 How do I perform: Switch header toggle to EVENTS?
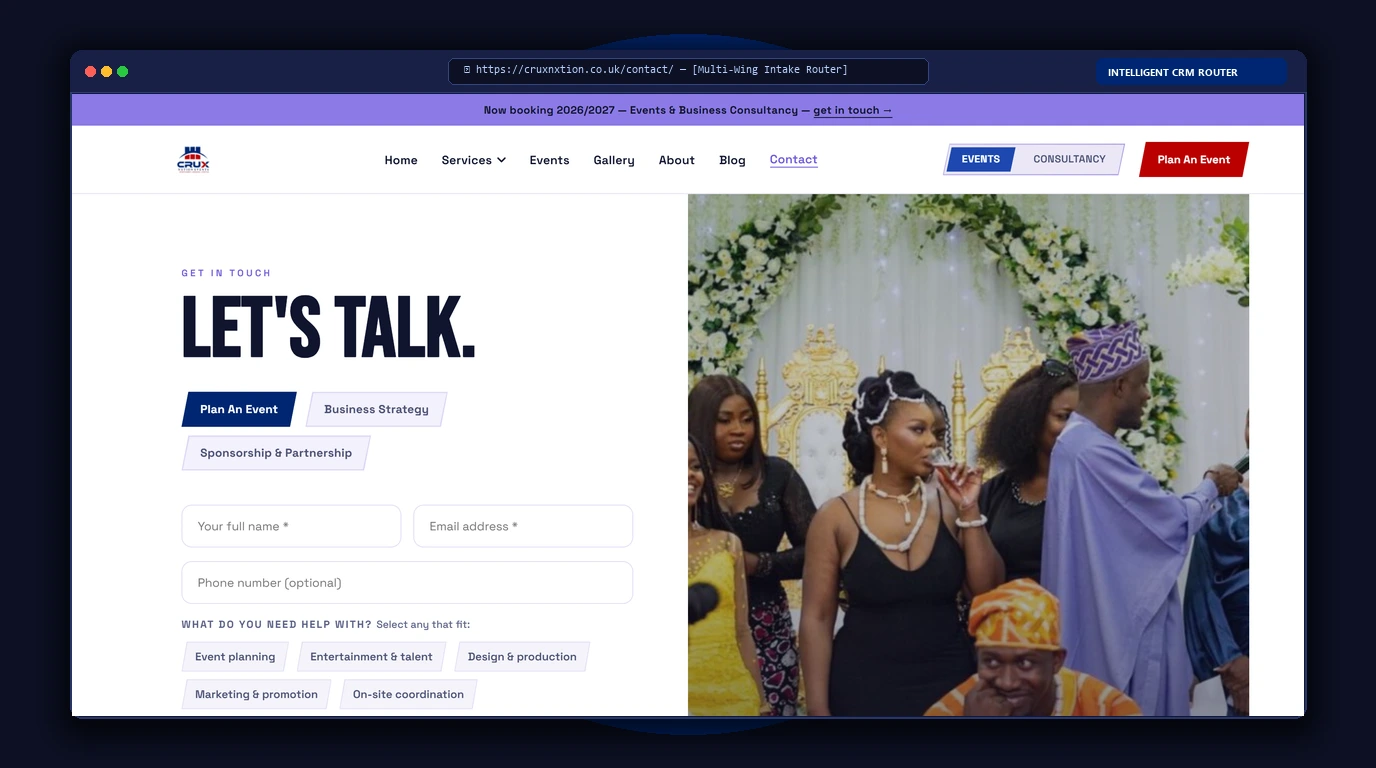[980, 159]
